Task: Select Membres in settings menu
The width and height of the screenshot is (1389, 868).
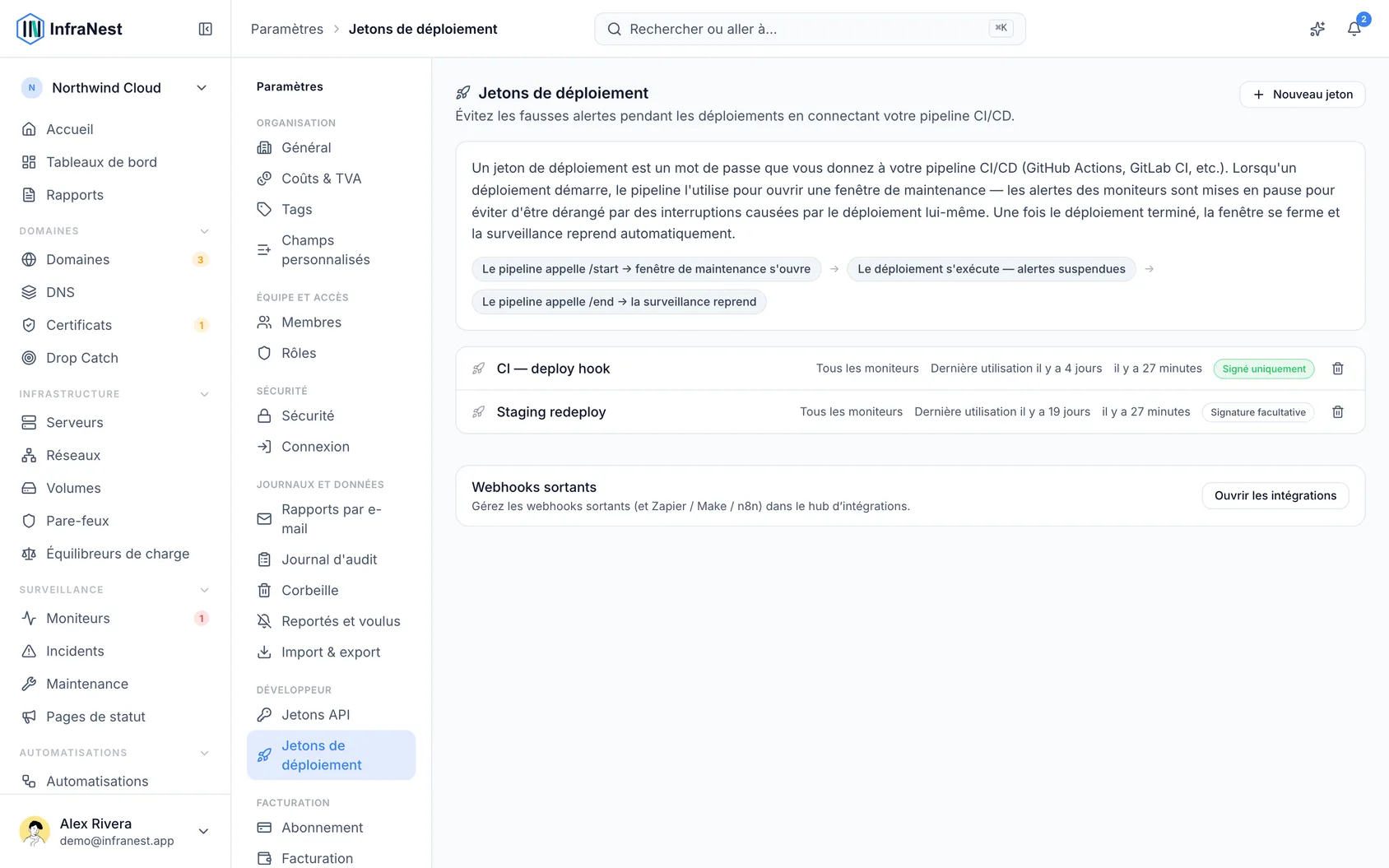Action: (x=331, y=323)
